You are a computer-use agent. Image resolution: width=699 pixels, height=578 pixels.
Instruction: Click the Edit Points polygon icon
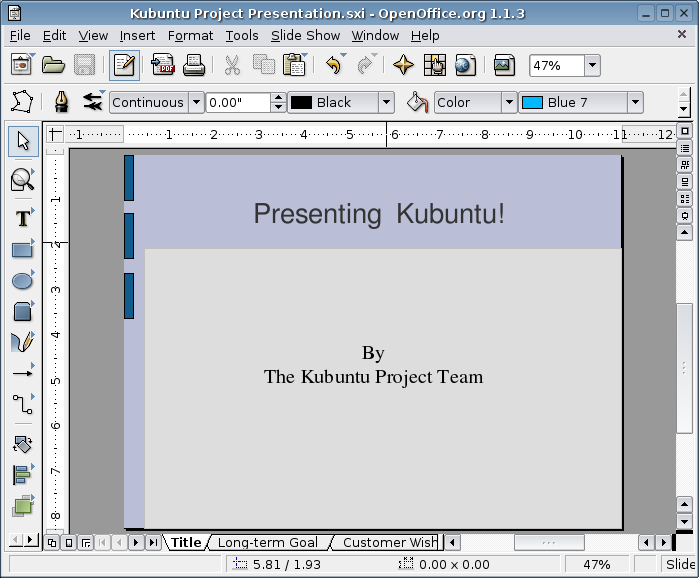pos(22,102)
